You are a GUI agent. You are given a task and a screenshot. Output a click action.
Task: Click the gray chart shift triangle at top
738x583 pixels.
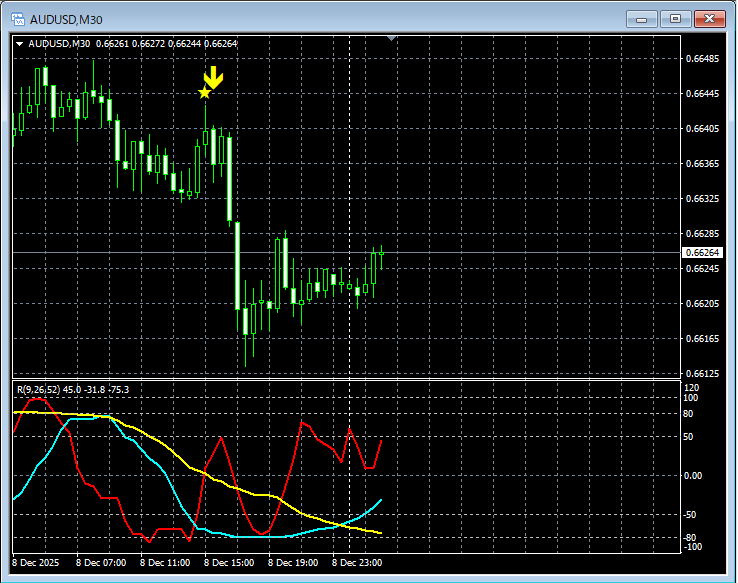coord(392,38)
